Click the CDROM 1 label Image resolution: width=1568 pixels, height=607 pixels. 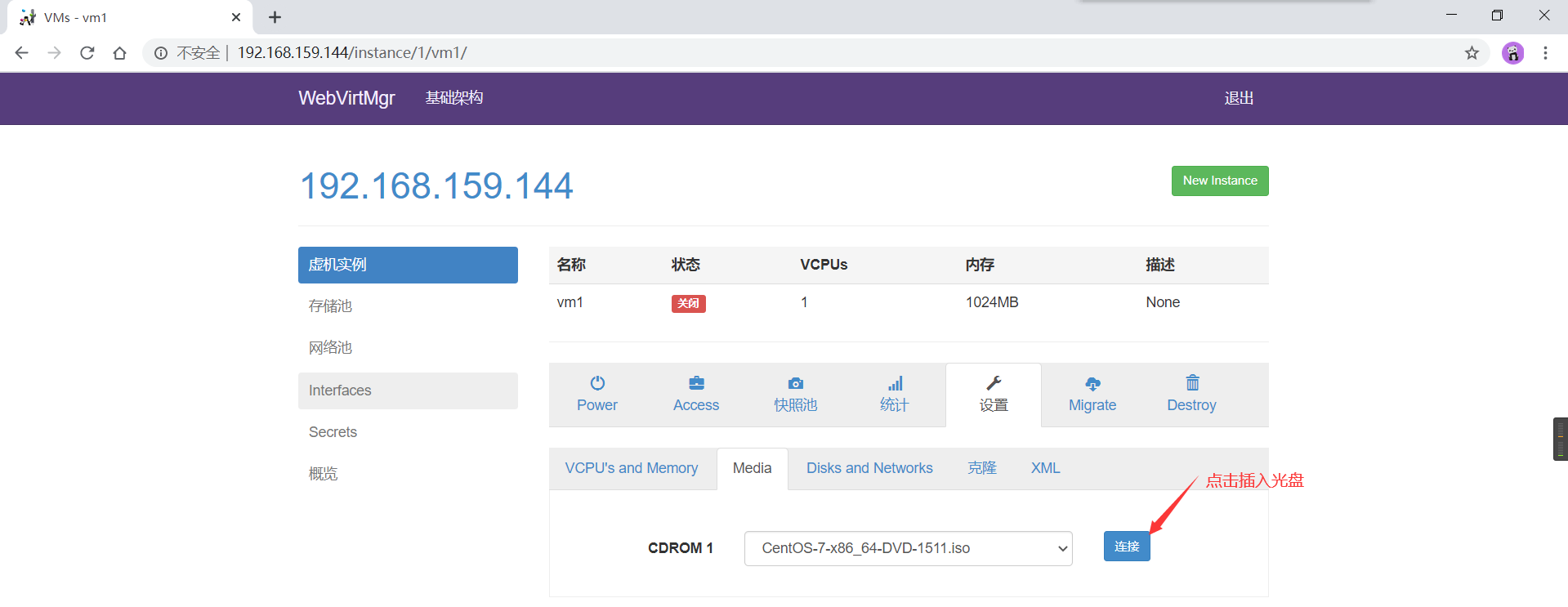pyautogui.click(x=681, y=548)
